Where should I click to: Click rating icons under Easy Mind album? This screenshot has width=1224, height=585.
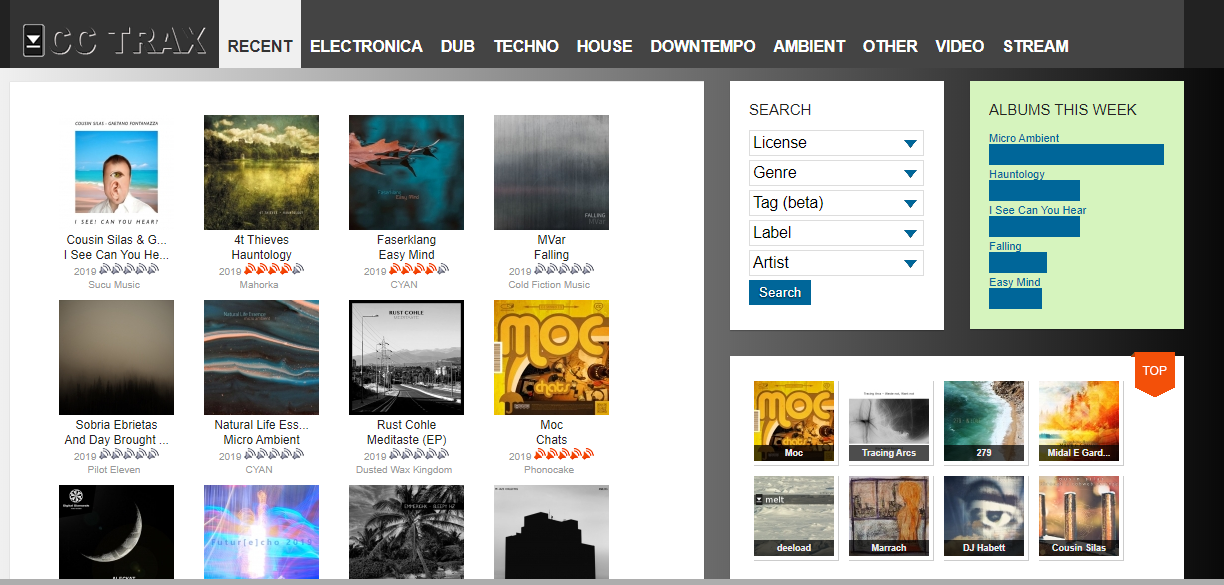coord(418,270)
